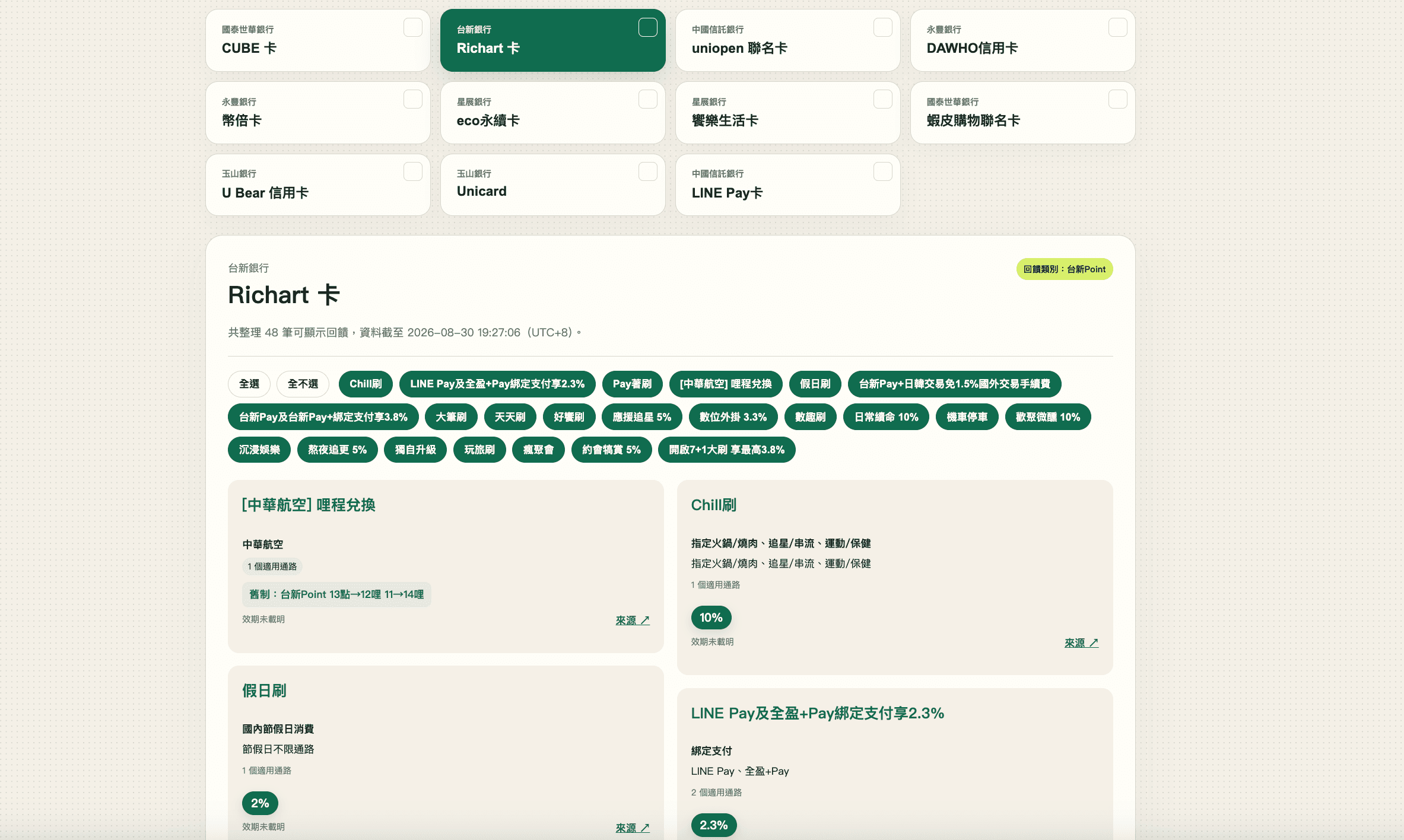Toggle the Pay著刷 filter chip
This screenshot has height=840, width=1404.
[633, 384]
